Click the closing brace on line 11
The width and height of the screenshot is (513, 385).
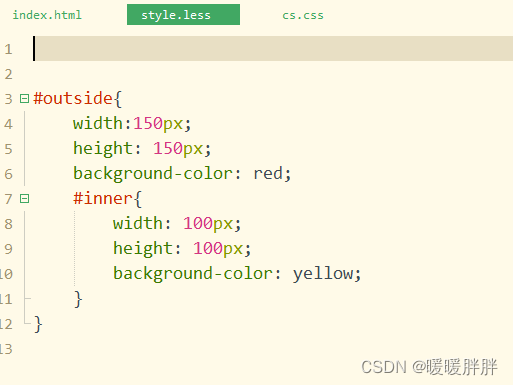[78, 299]
